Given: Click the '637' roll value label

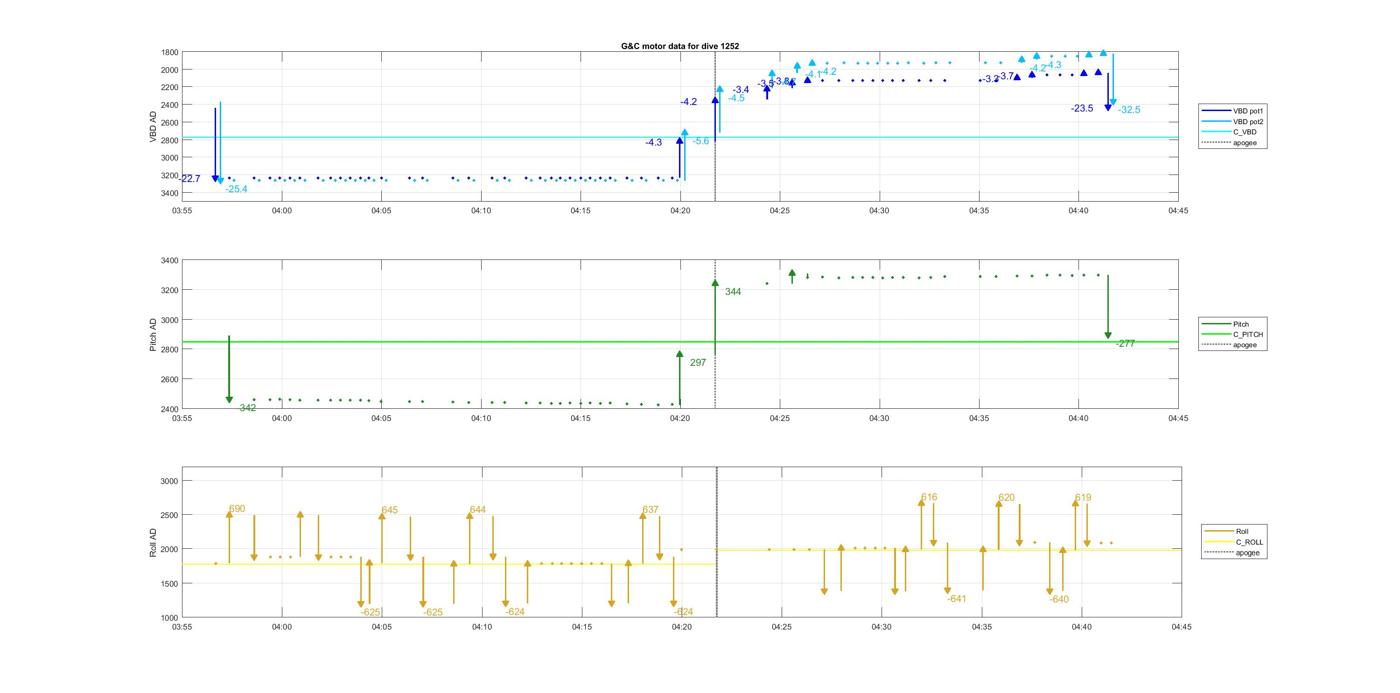Looking at the screenshot, I should [x=650, y=510].
